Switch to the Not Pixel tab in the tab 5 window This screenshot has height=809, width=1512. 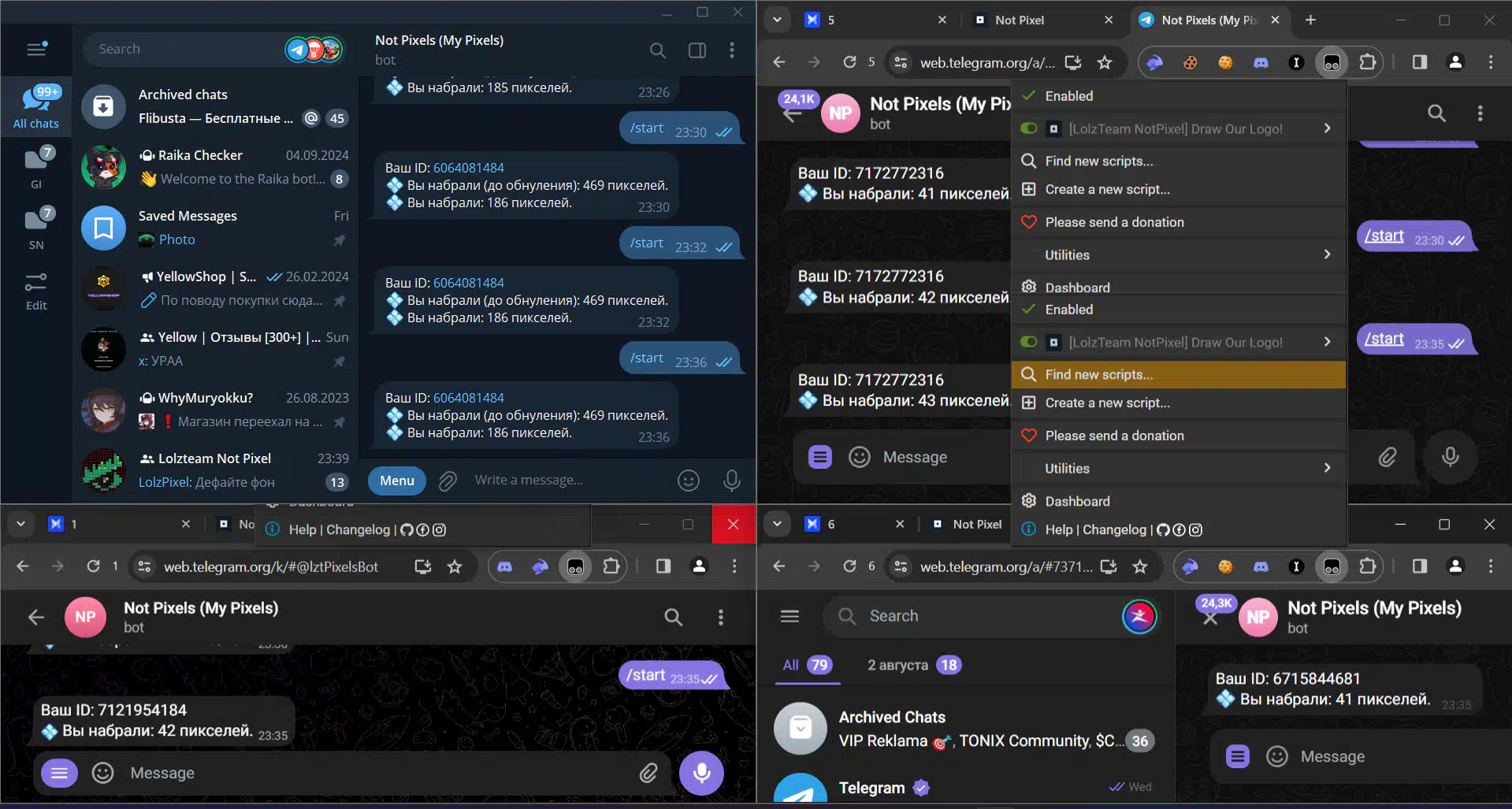[x=1043, y=20]
